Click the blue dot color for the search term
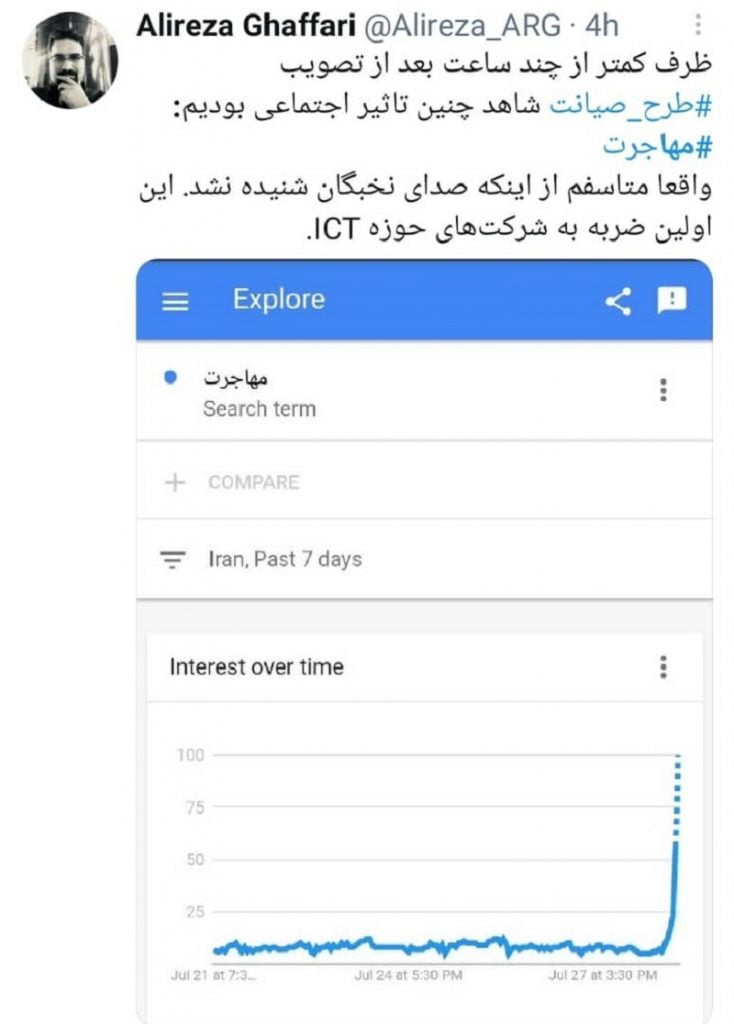 pyautogui.click(x=170, y=378)
